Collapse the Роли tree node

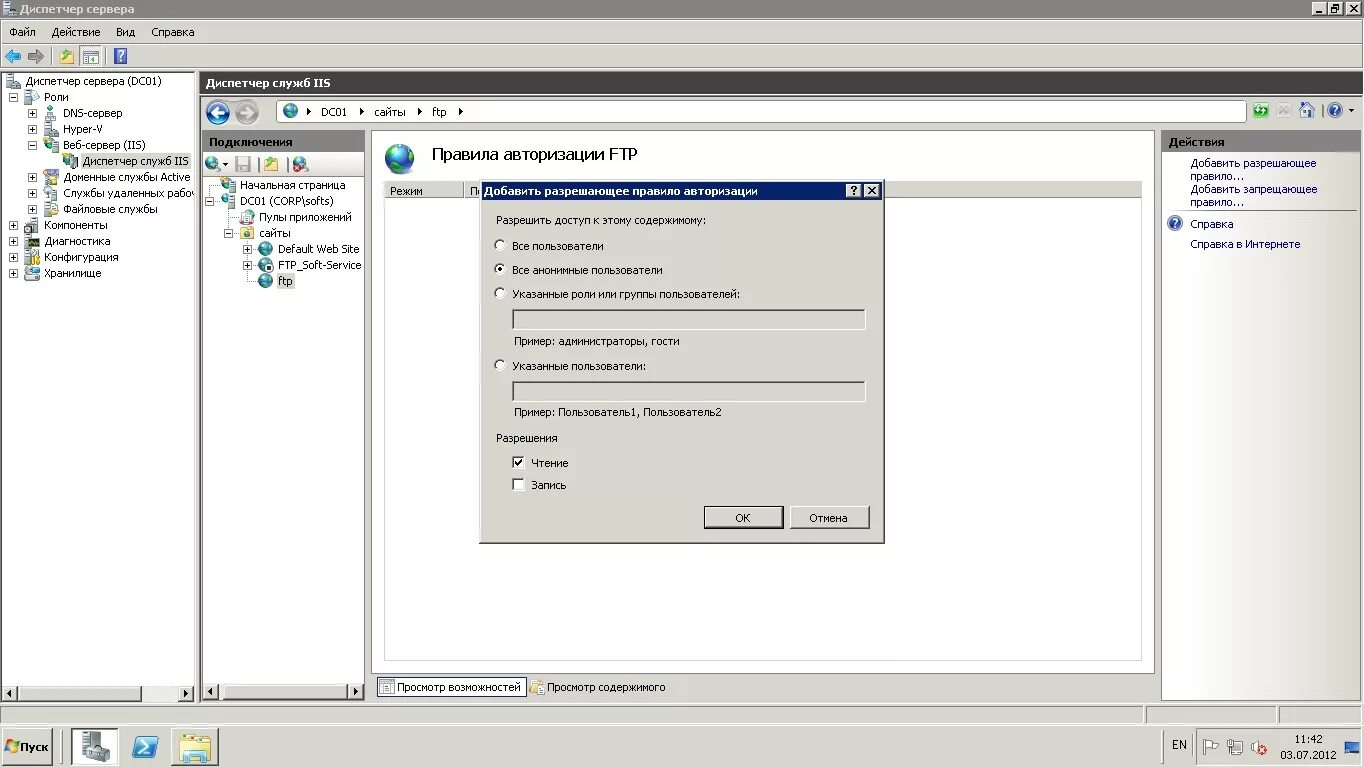pyautogui.click(x=13, y=97)
